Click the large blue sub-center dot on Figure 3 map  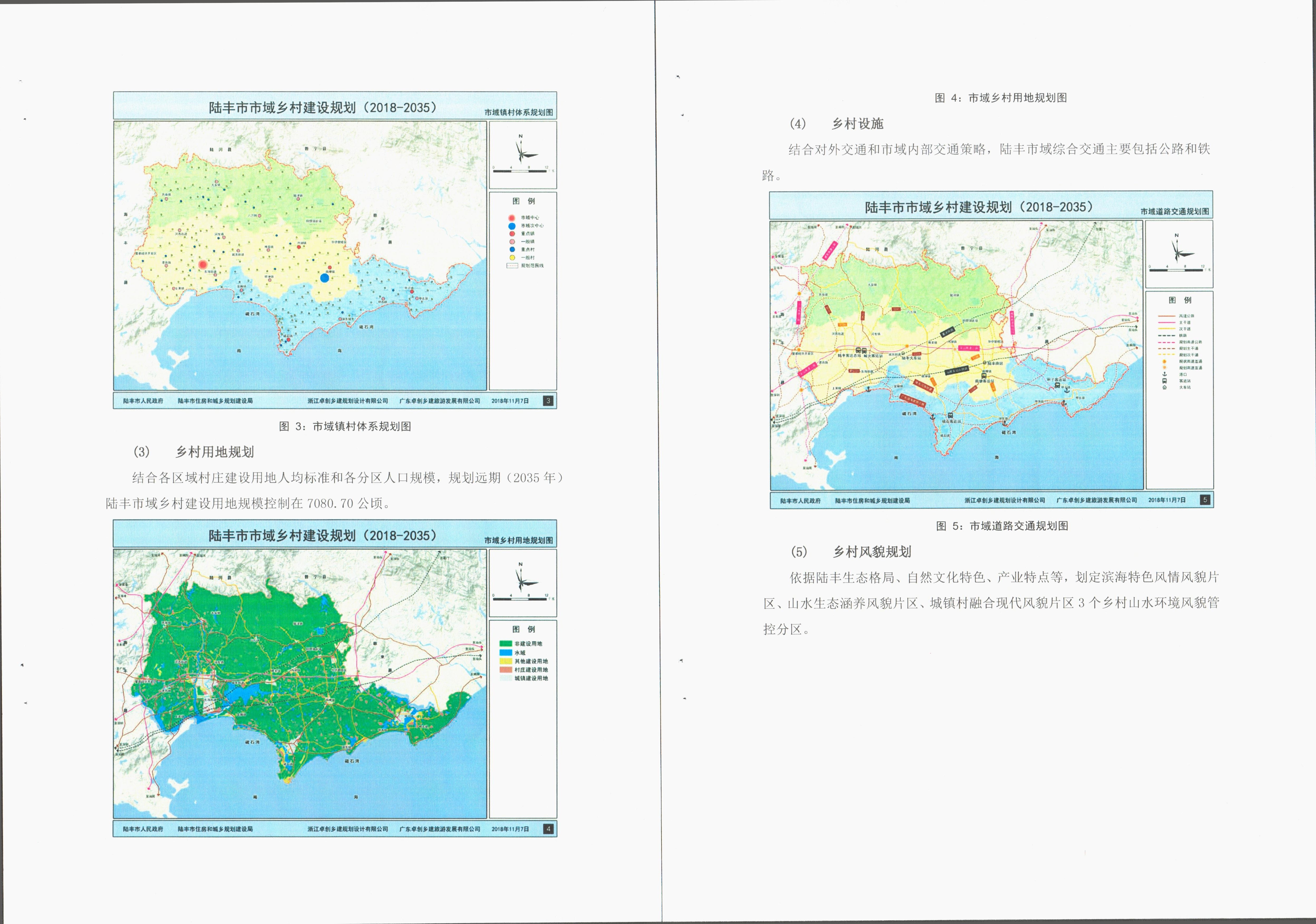point(324,278)
